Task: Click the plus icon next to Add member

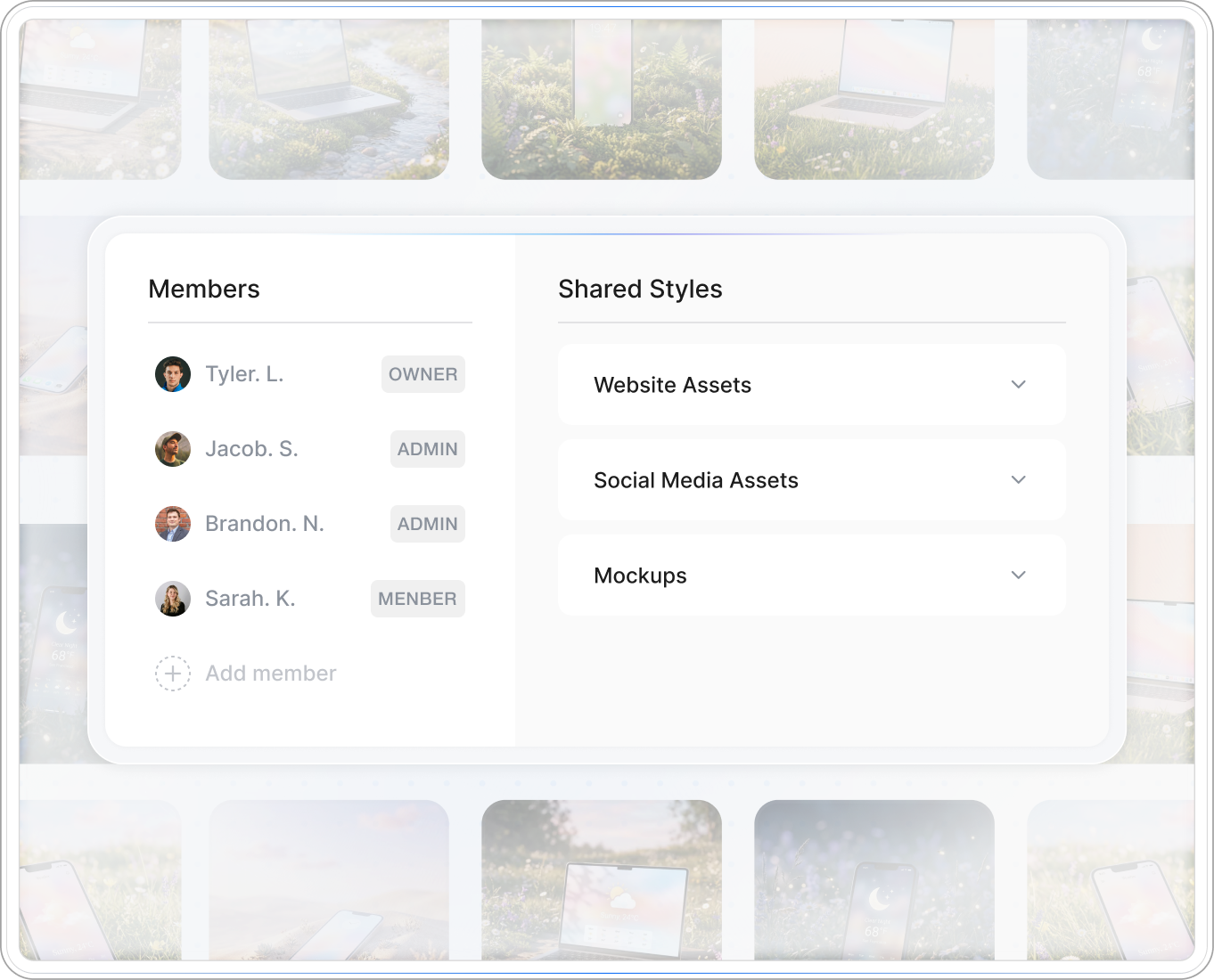Action: tap(173, 674)
